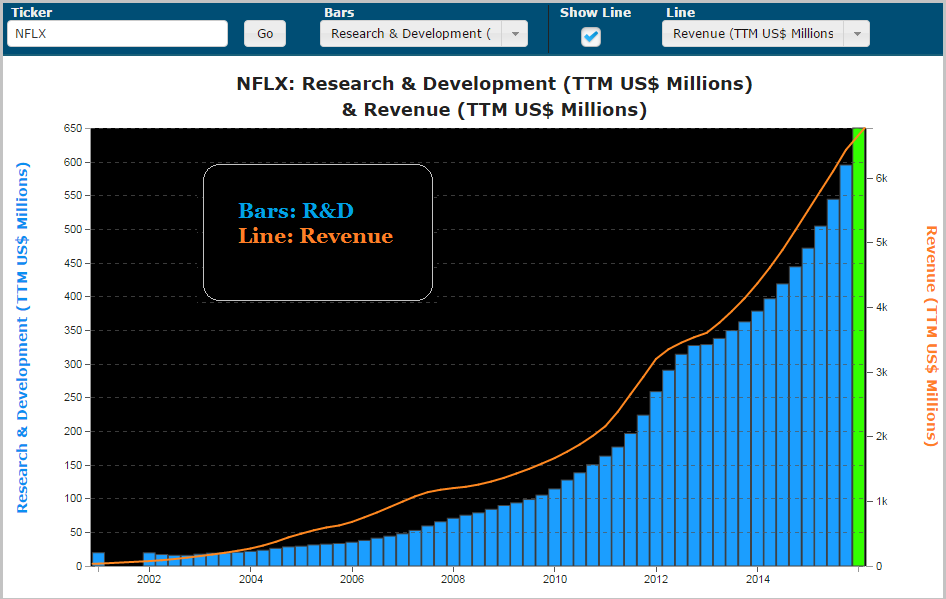Click the 300 value on the left axis

tap(72, 364)
